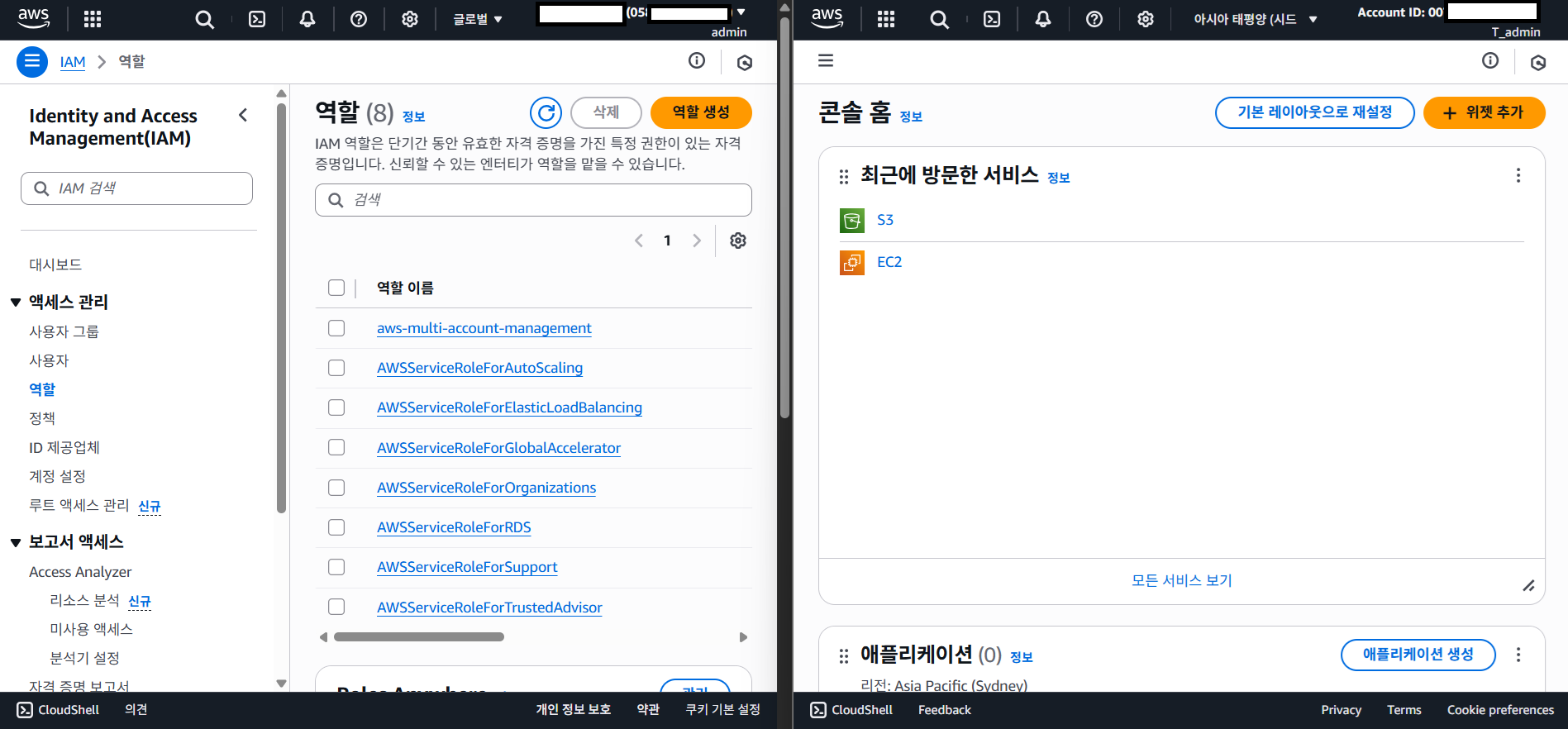Open 글로벌 region dropdown
Viewport: 1568px width, 729px height.
click(x=478, y=19)
